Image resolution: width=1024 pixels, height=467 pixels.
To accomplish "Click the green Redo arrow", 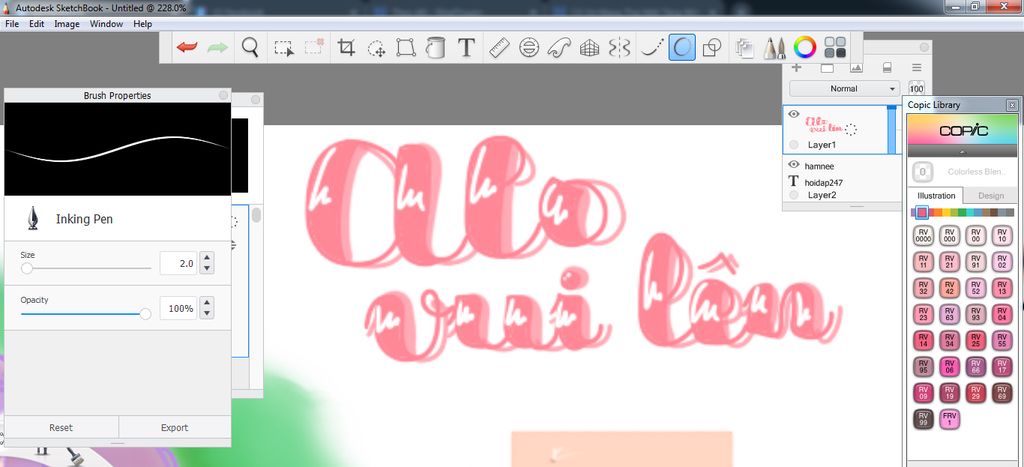I will coord(217,48).
